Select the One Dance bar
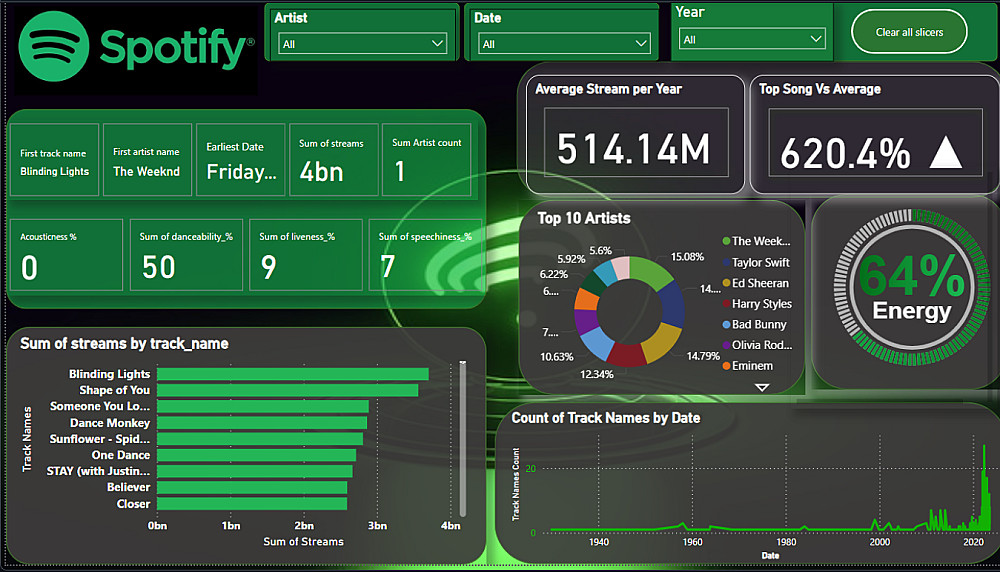Image resolution: width=1000 pixels, height=572 pixels. coord(256,455)
